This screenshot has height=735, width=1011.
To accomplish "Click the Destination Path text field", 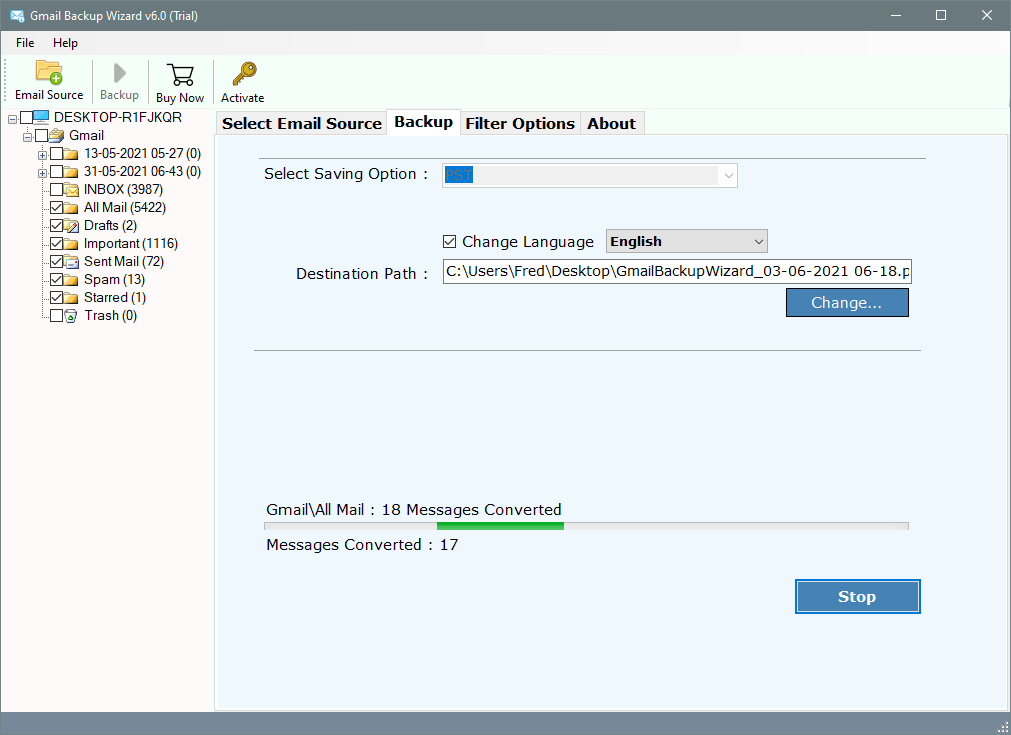I will point(677,271).
